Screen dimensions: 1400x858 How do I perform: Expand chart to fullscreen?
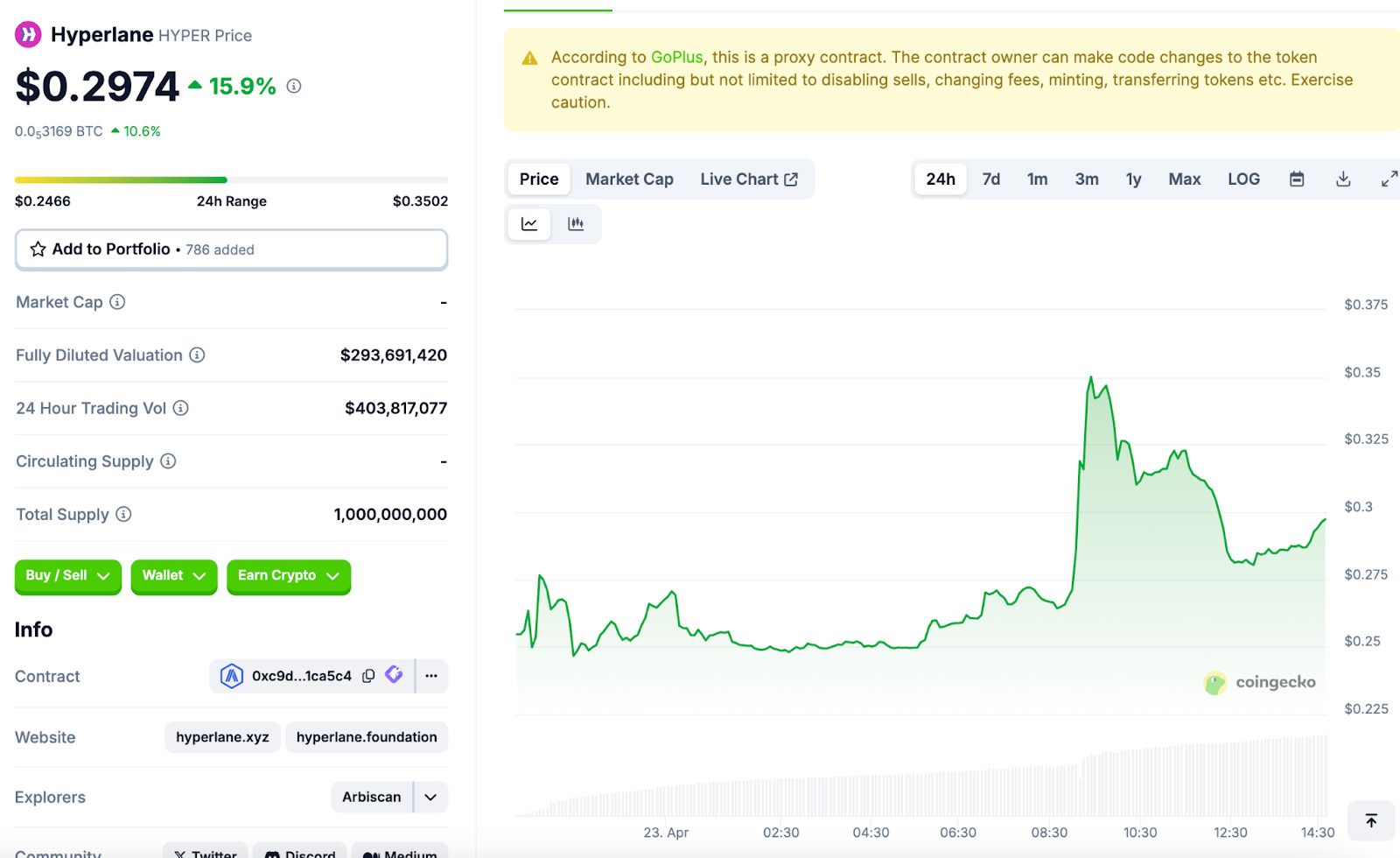[x=1389, y=179]
